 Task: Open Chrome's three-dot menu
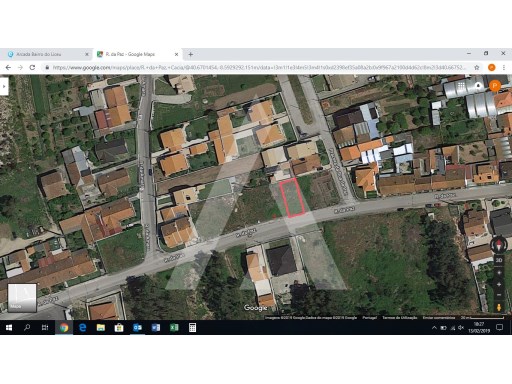point(504,67)
